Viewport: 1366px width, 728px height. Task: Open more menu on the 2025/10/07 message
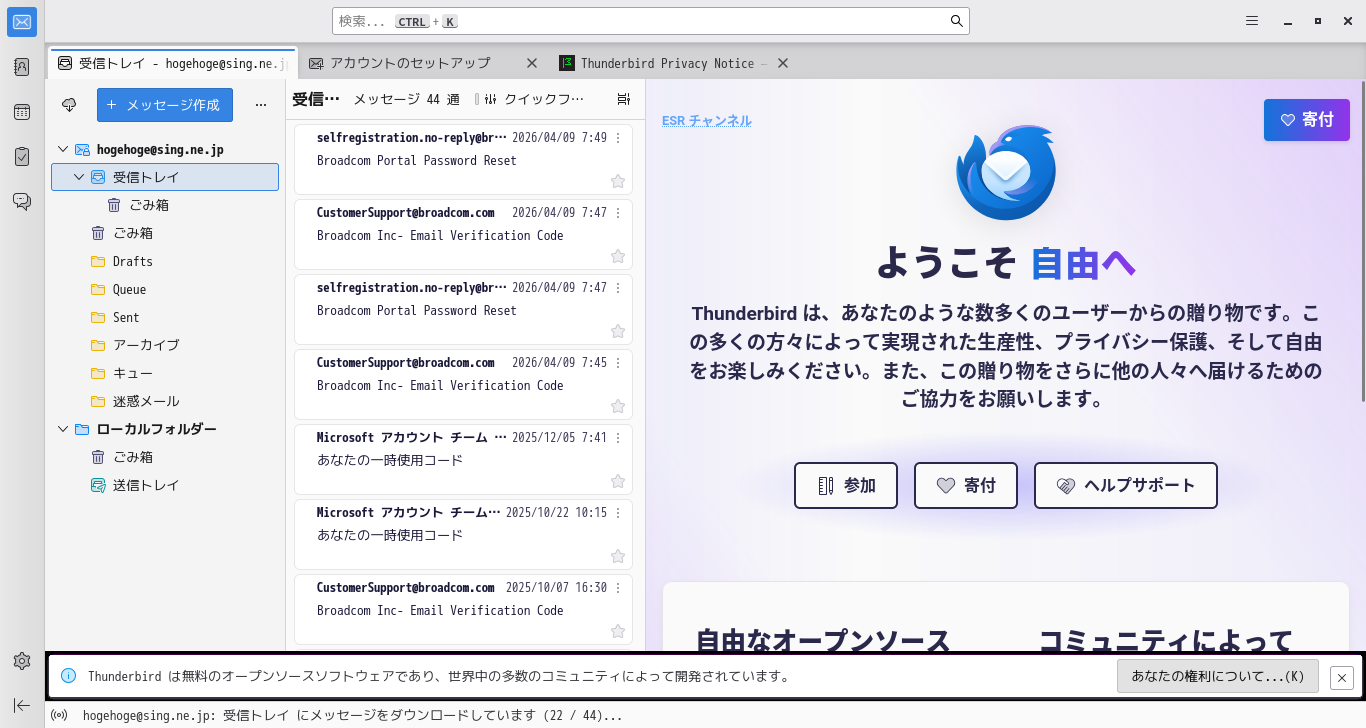[x=618, y=588]
